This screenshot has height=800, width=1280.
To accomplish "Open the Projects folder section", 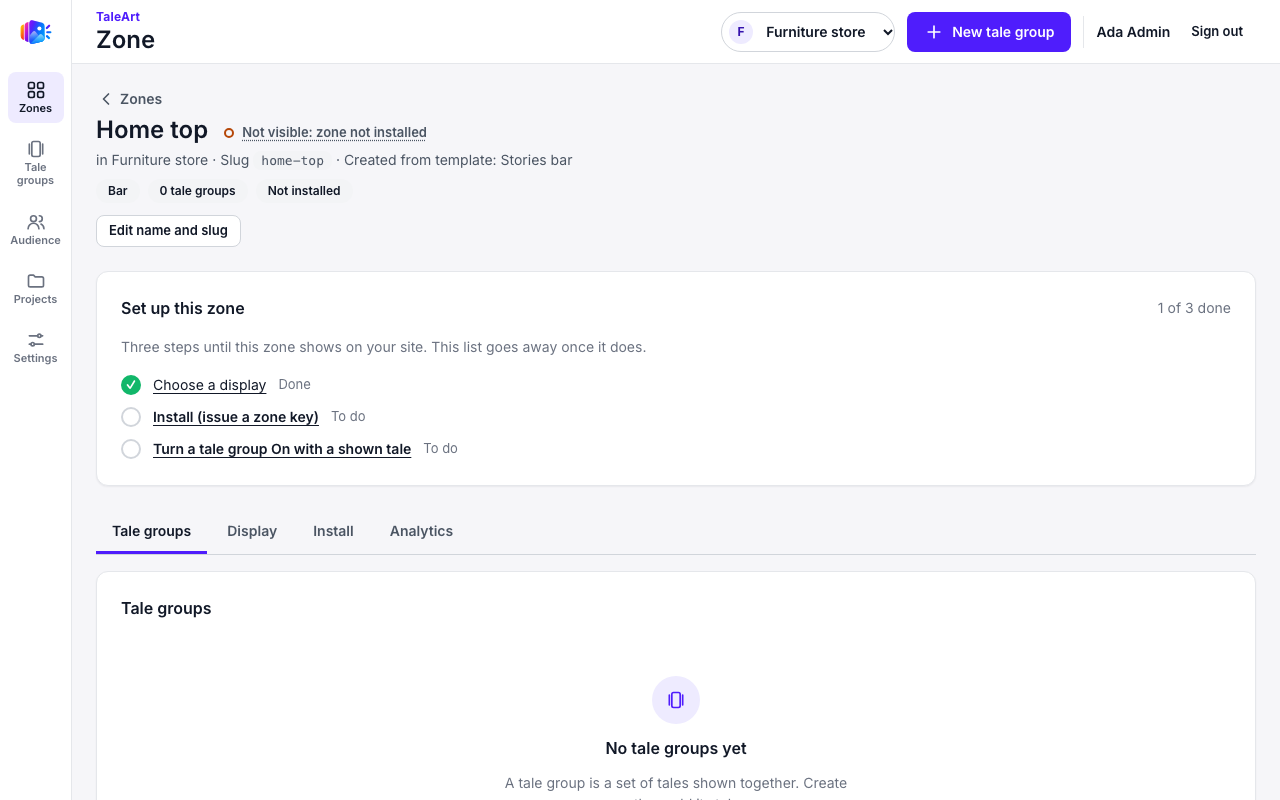I will [x=36, y=289].
